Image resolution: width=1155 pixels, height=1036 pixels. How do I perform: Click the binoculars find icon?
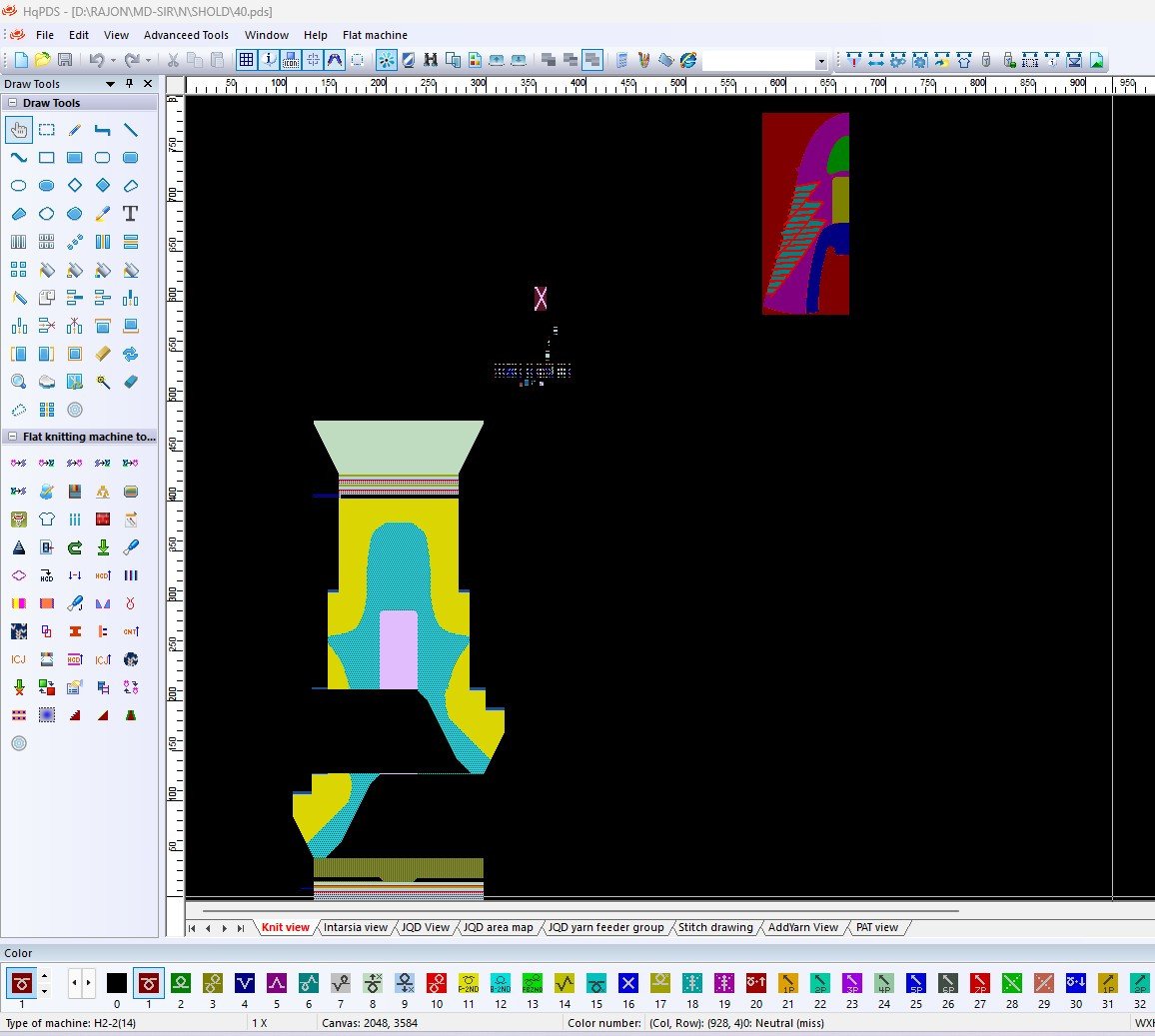(x=431, y=60)
